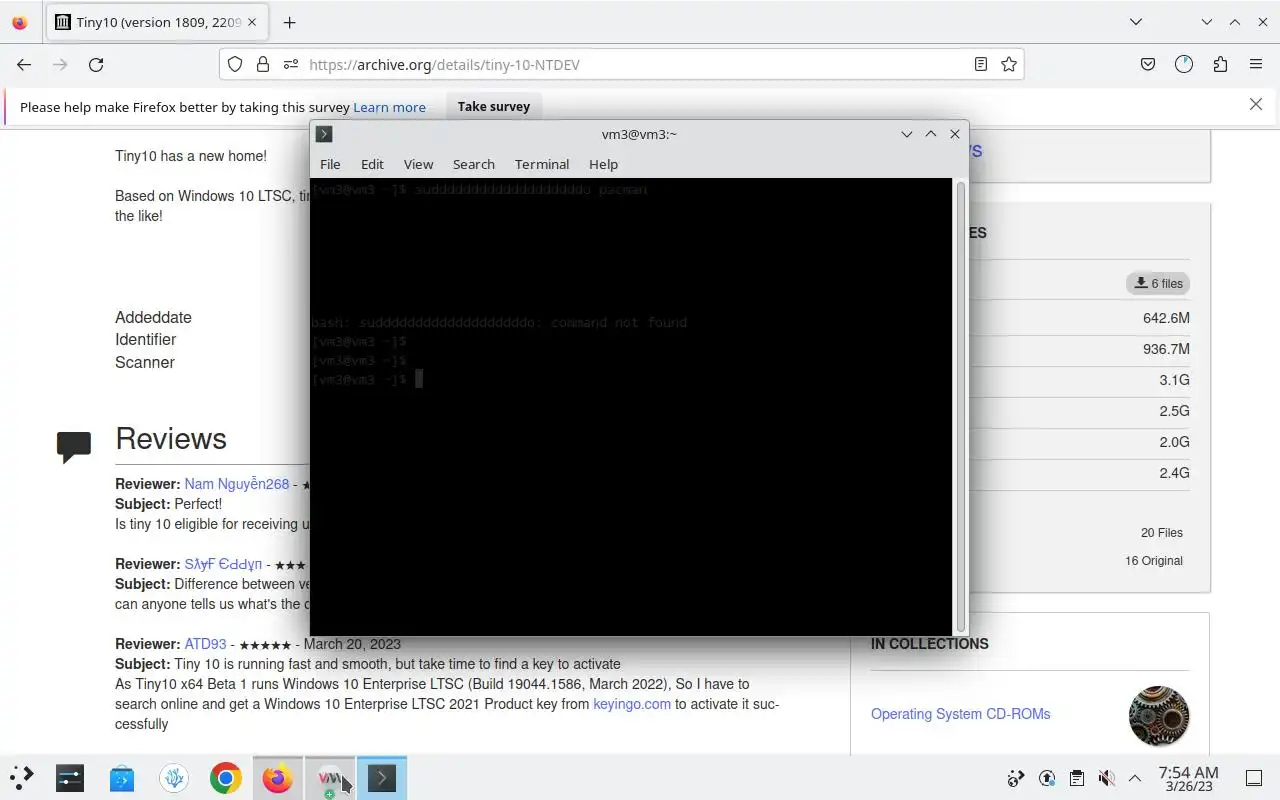Image resolution: width=1280 pixels, height=800 pixels.
Task: Click the light-blue sea creature taskbar icon
Action: coord(174,778)
